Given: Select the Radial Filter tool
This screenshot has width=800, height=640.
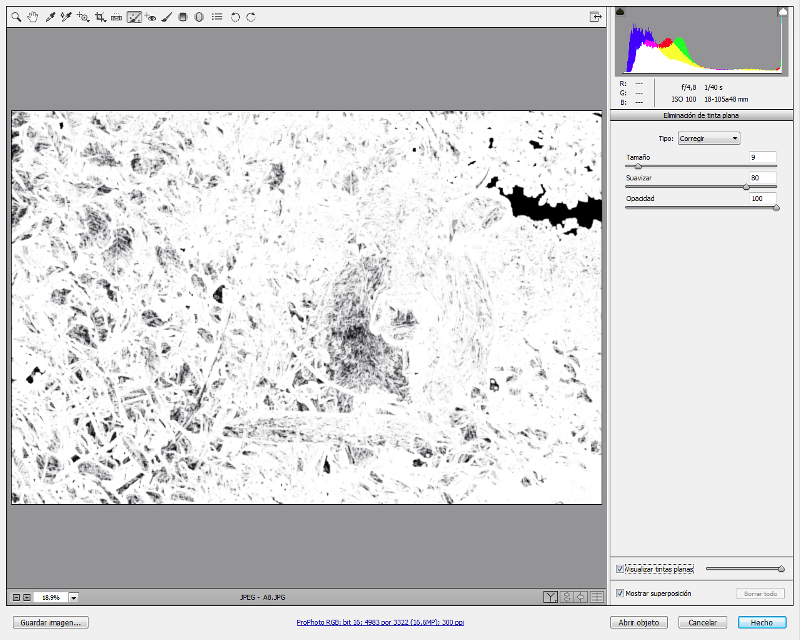Looking at the screenshot, I should tap(199, 17).
